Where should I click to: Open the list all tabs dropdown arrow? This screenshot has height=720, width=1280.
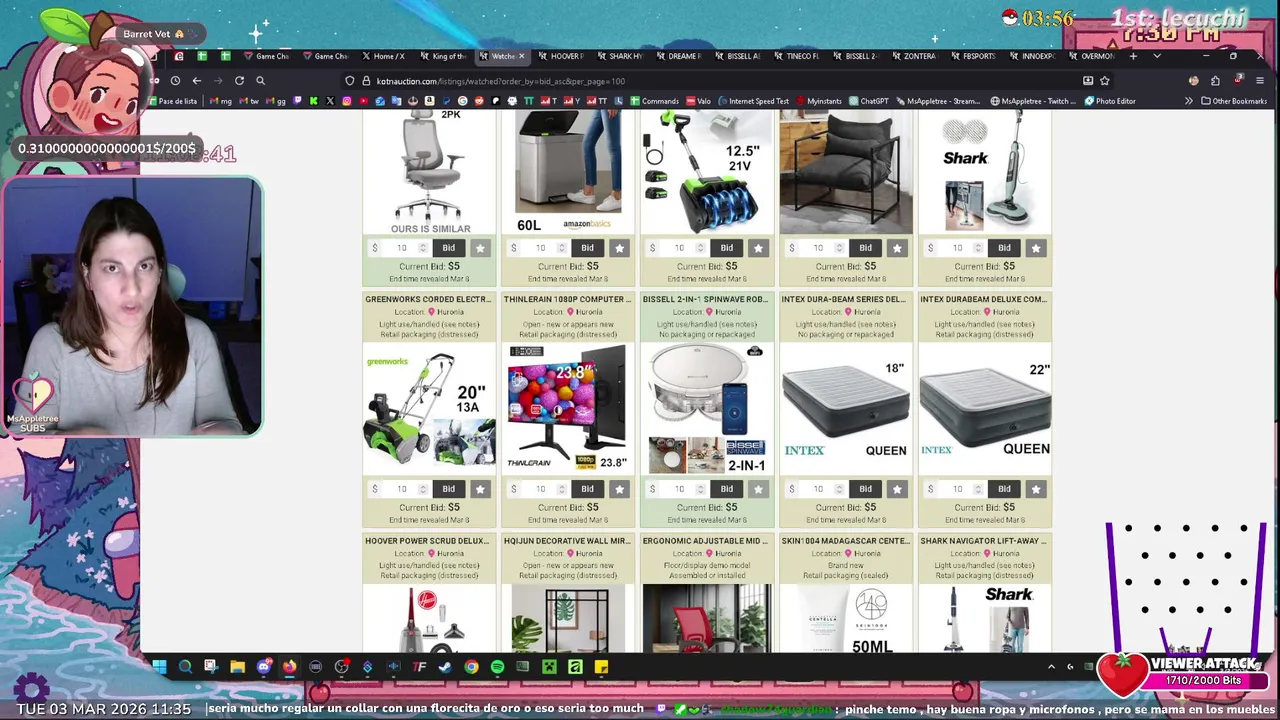click(x=1157, y=56)
